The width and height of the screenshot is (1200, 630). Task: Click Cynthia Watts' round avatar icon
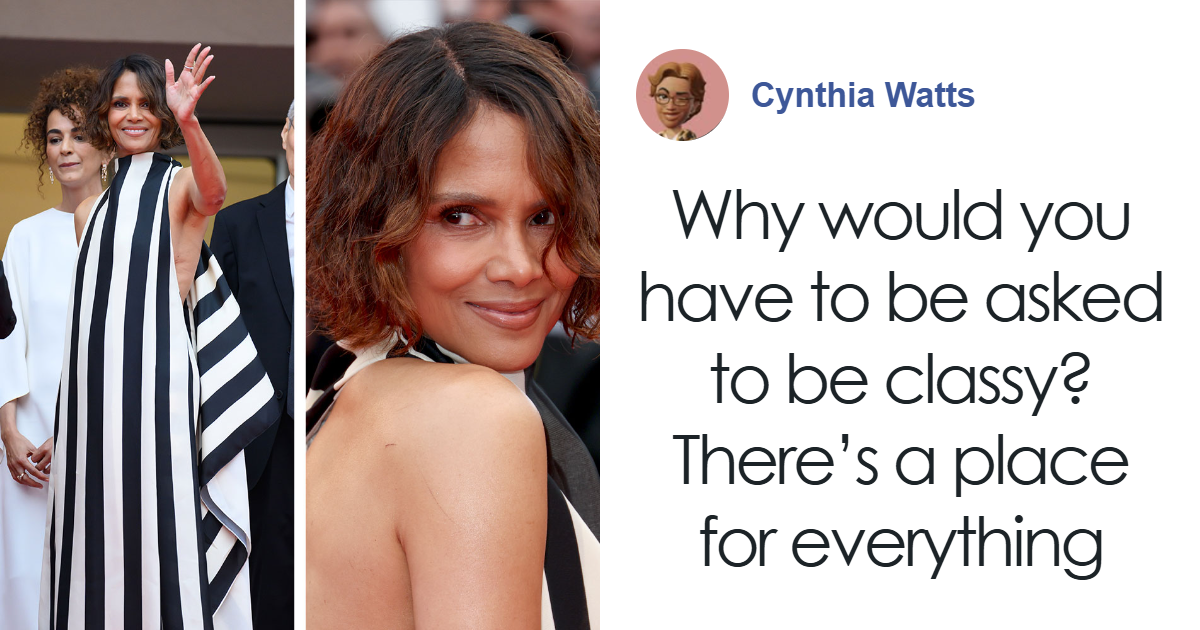(x=682, y=95)
